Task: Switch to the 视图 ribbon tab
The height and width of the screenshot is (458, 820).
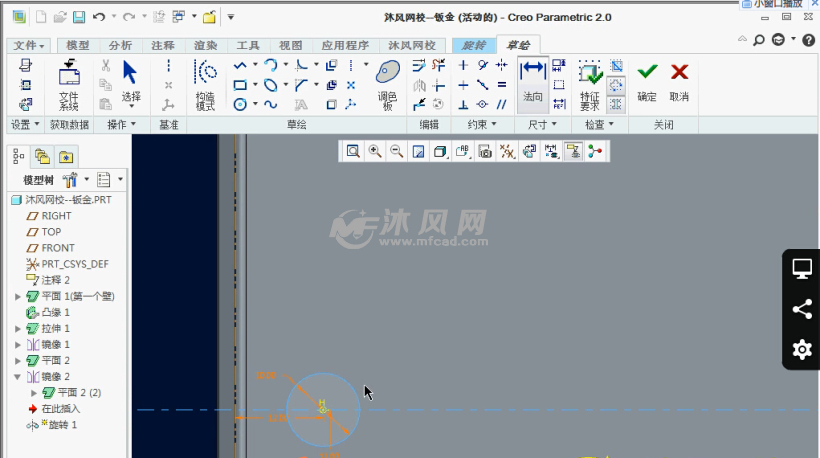Action: tap(290, 45)
